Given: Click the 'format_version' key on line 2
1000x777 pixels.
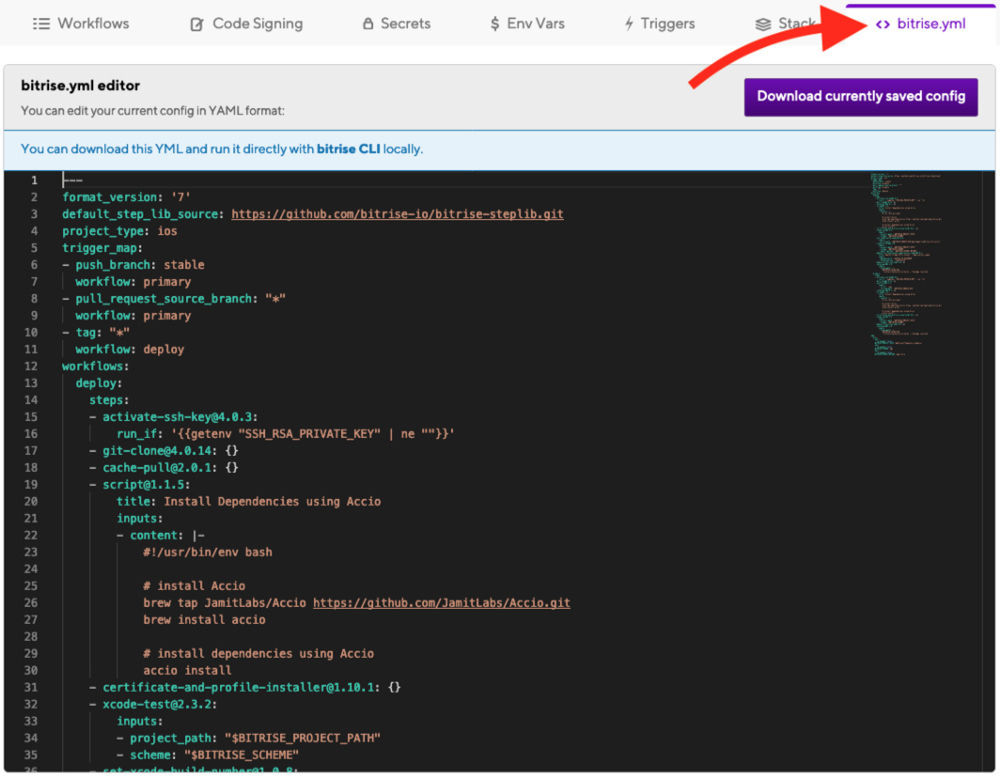Looking at the screenshot, I should 109,197.
